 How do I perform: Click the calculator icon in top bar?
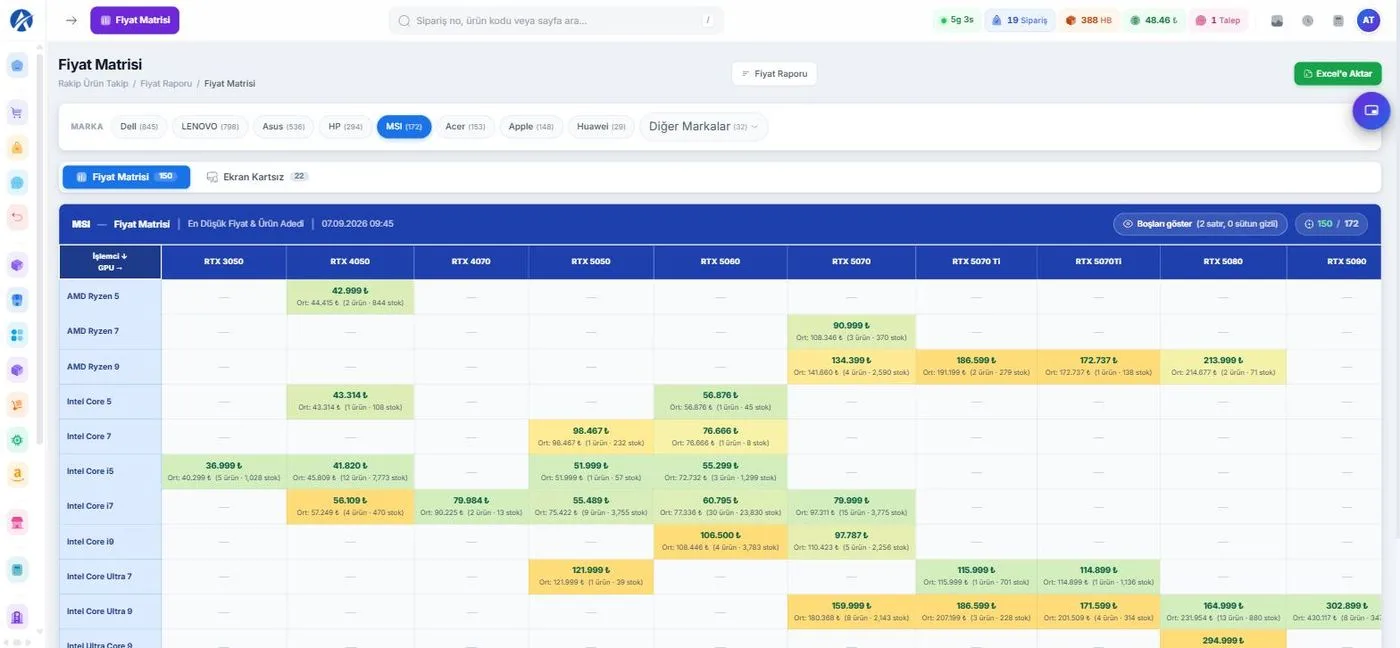tap(1338, 20)
